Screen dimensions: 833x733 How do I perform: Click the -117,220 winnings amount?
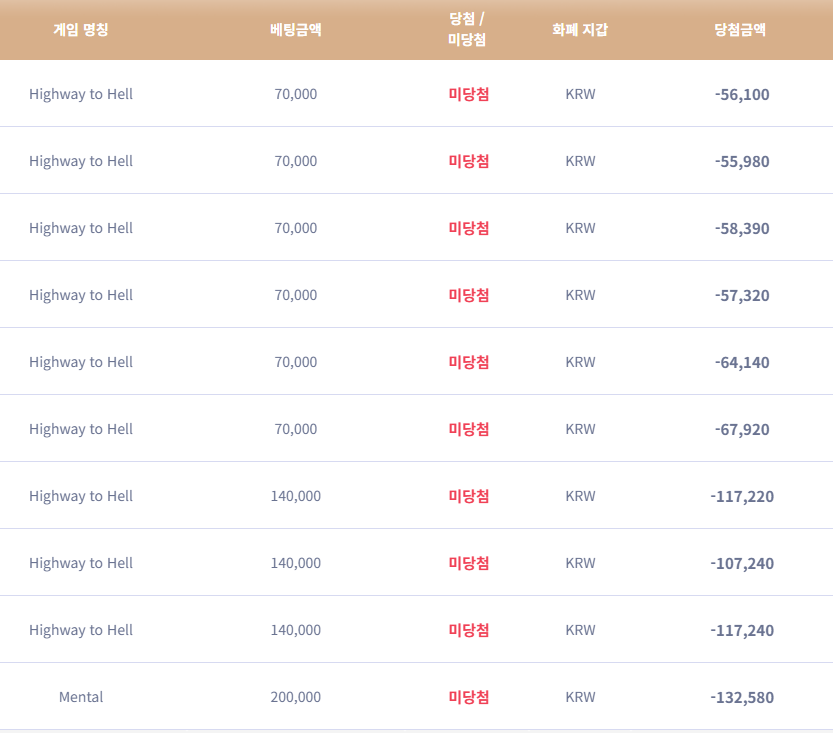(742, 496)
